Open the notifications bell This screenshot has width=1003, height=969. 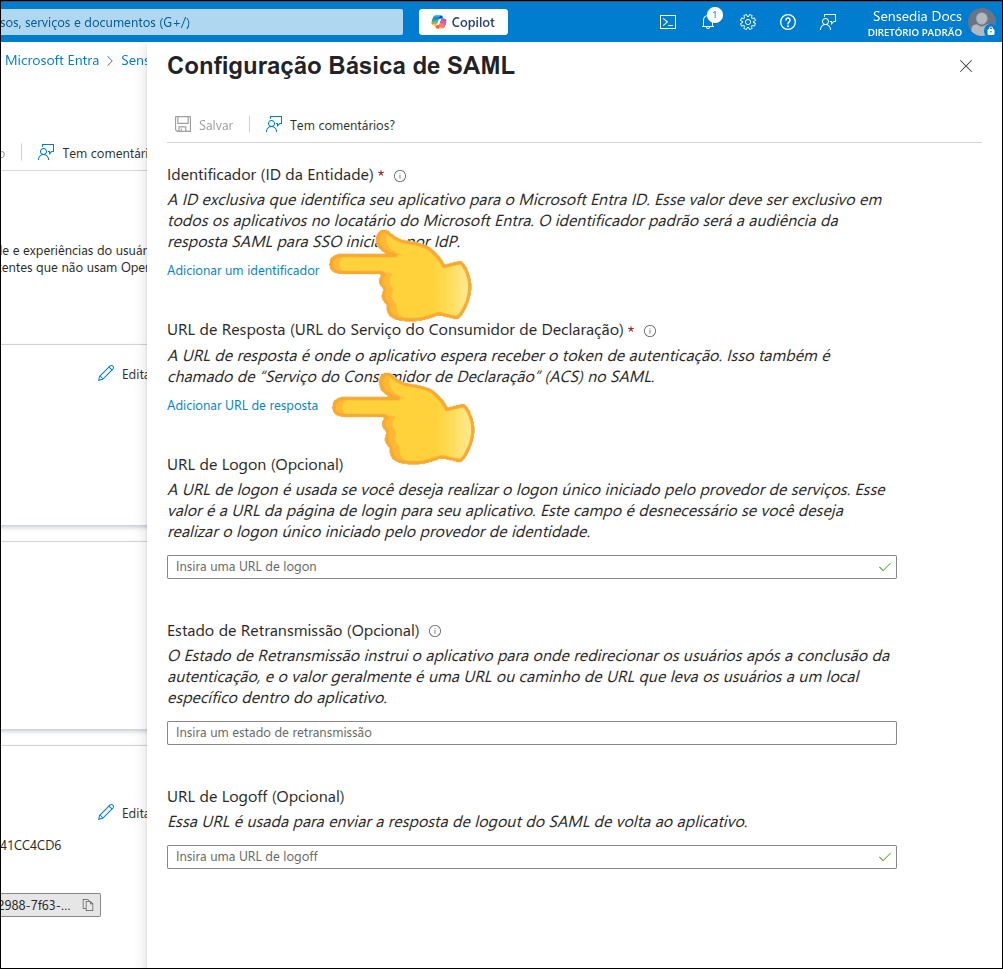click(x=708, y=21)
